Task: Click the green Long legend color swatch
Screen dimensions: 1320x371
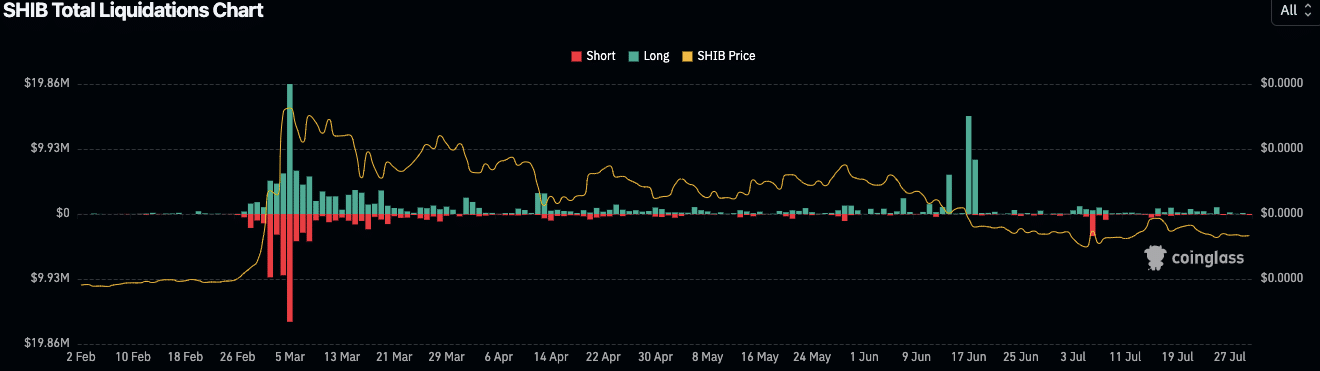Action: 633,56
